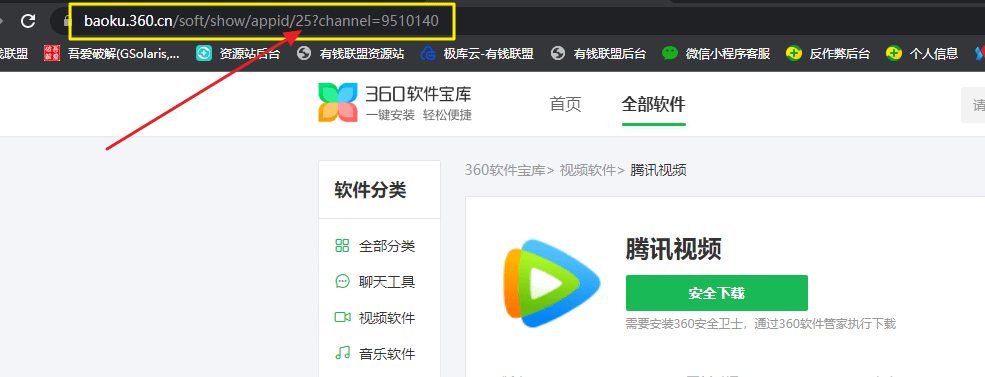Viewport: 985px width, 377px height.
Task: Go to the 首页 tab
Action: 565,104
